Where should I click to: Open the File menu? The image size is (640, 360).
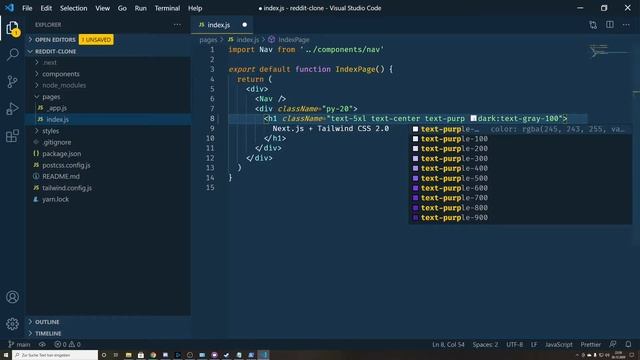[27, 8]
